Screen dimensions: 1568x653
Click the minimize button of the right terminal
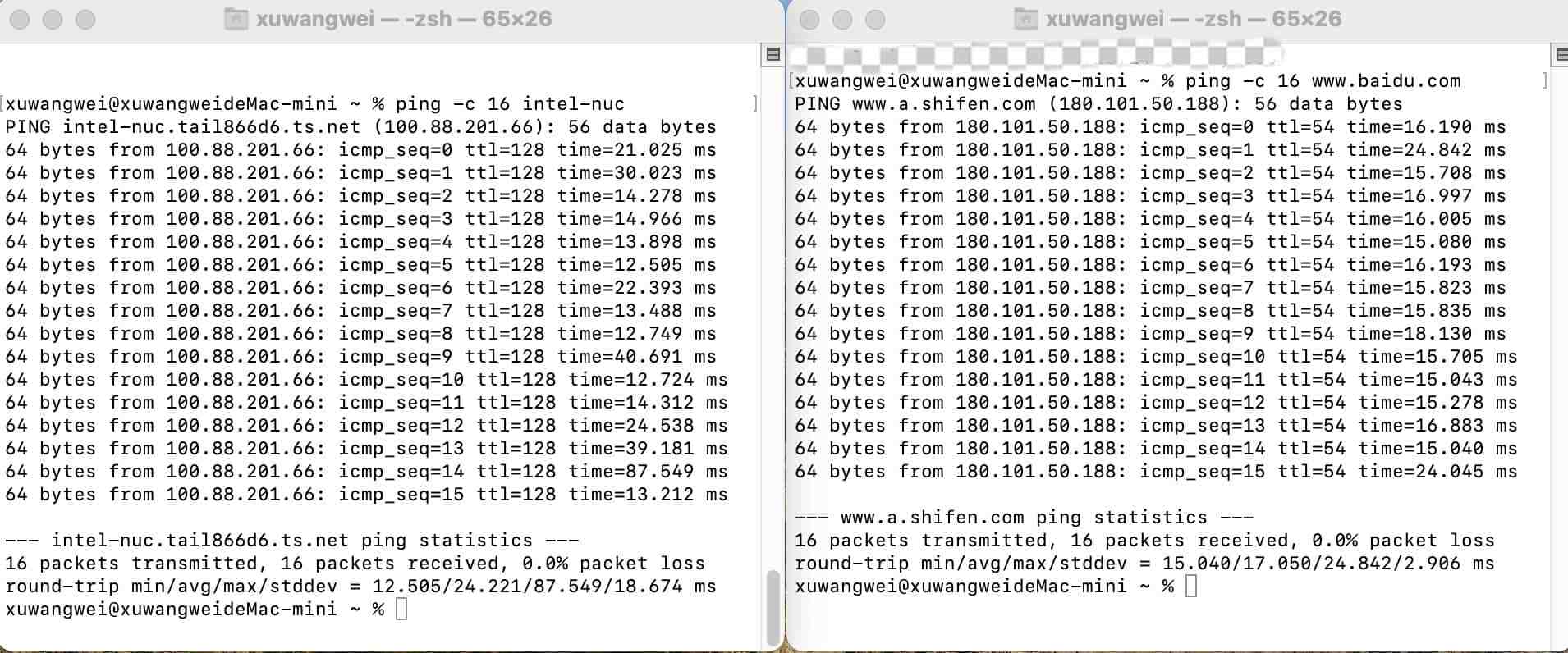[x=842, y=20]
